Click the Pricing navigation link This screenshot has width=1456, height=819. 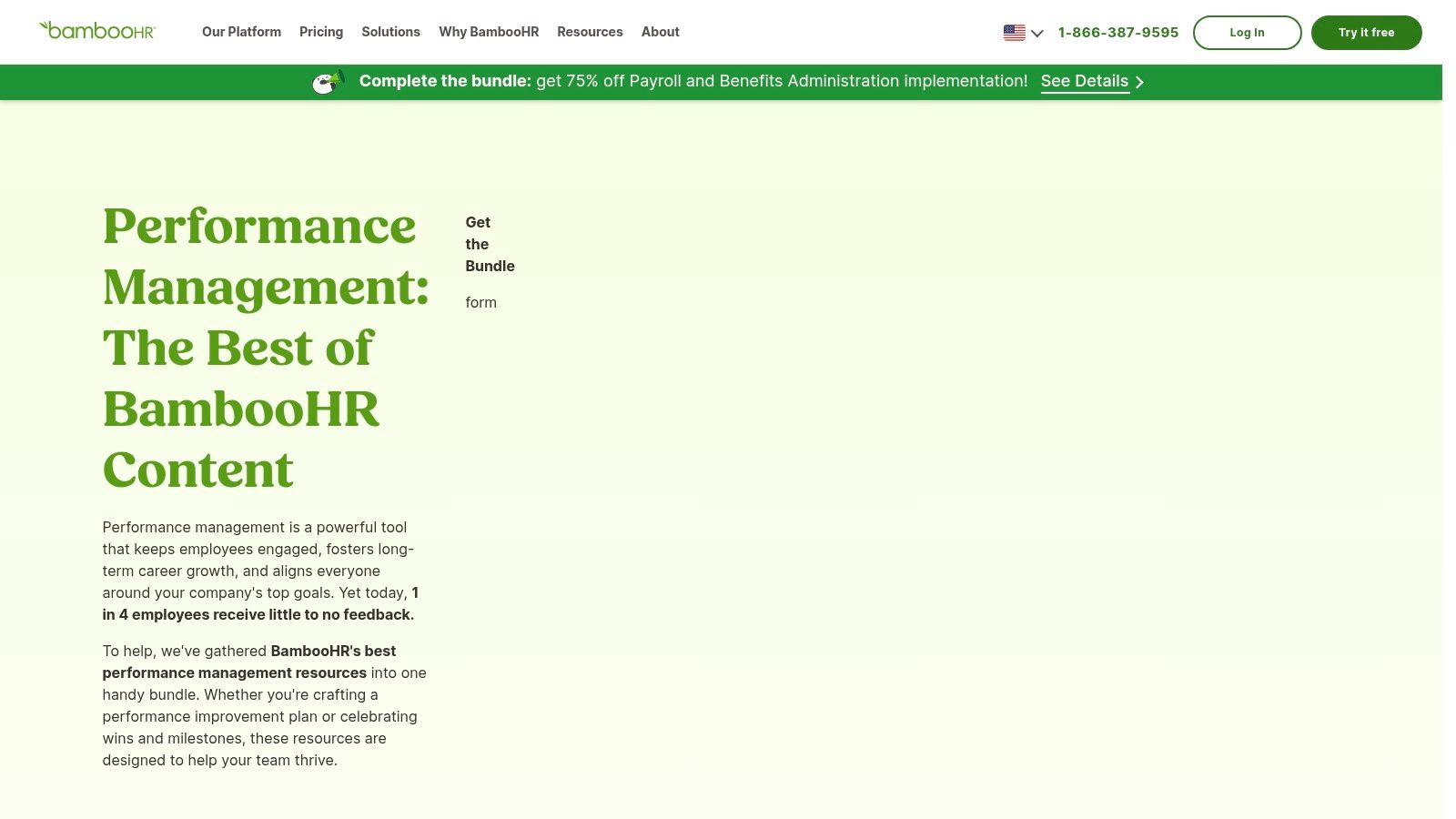[320, 32]
